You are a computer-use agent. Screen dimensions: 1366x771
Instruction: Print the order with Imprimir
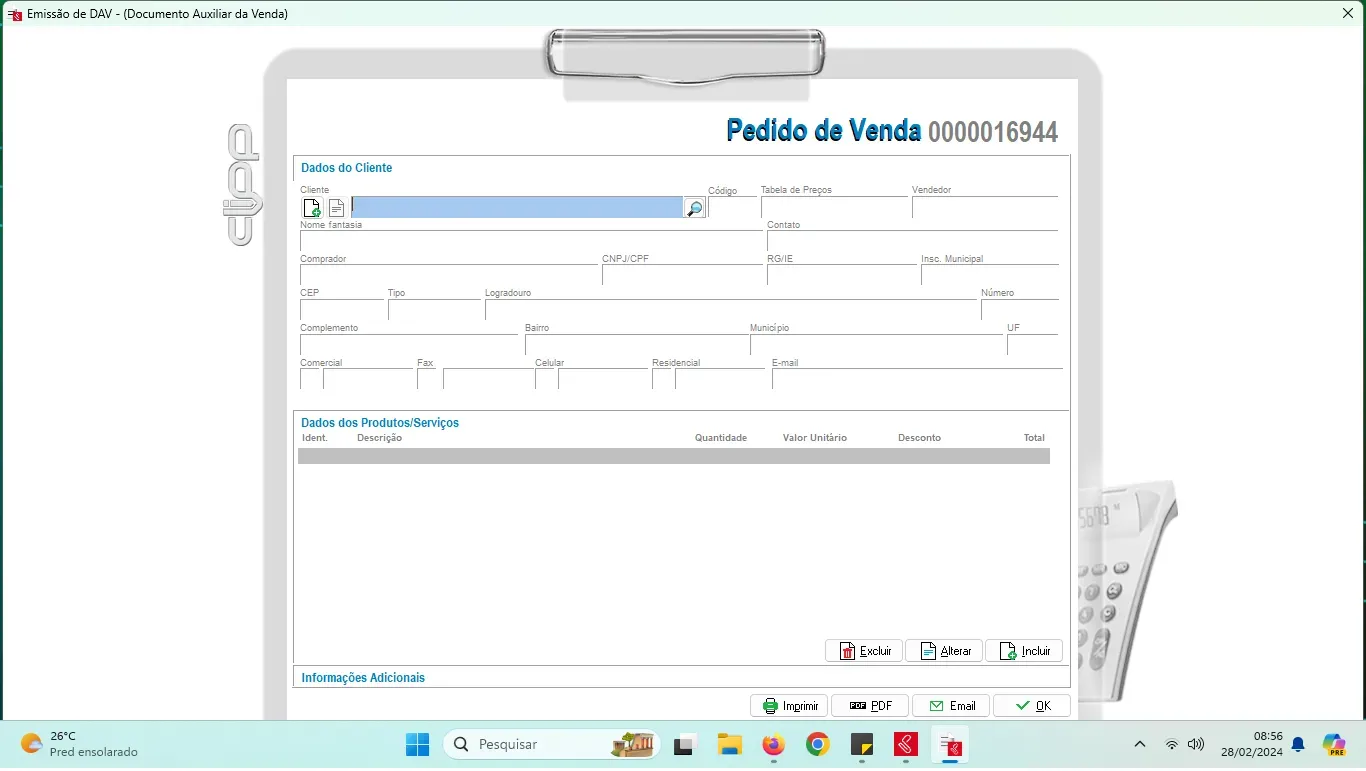[x=789, y=706]
